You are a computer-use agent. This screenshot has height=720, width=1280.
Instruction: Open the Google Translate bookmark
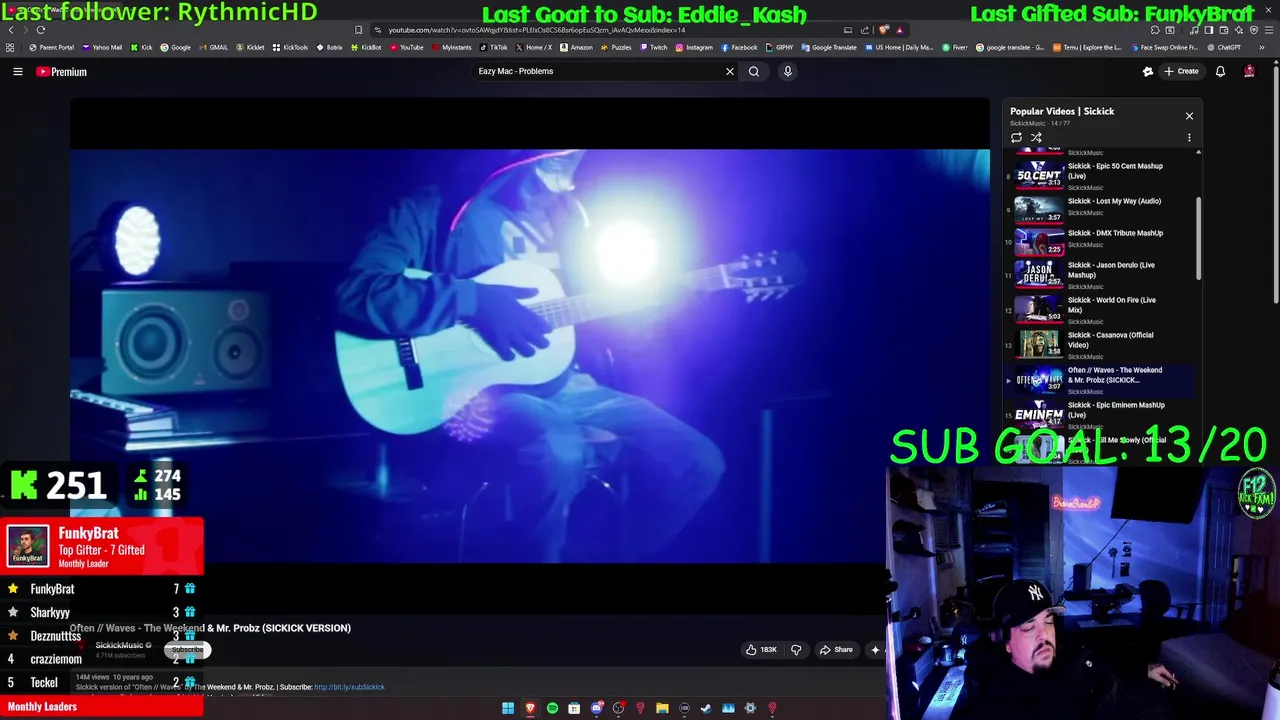click(829, 47)
